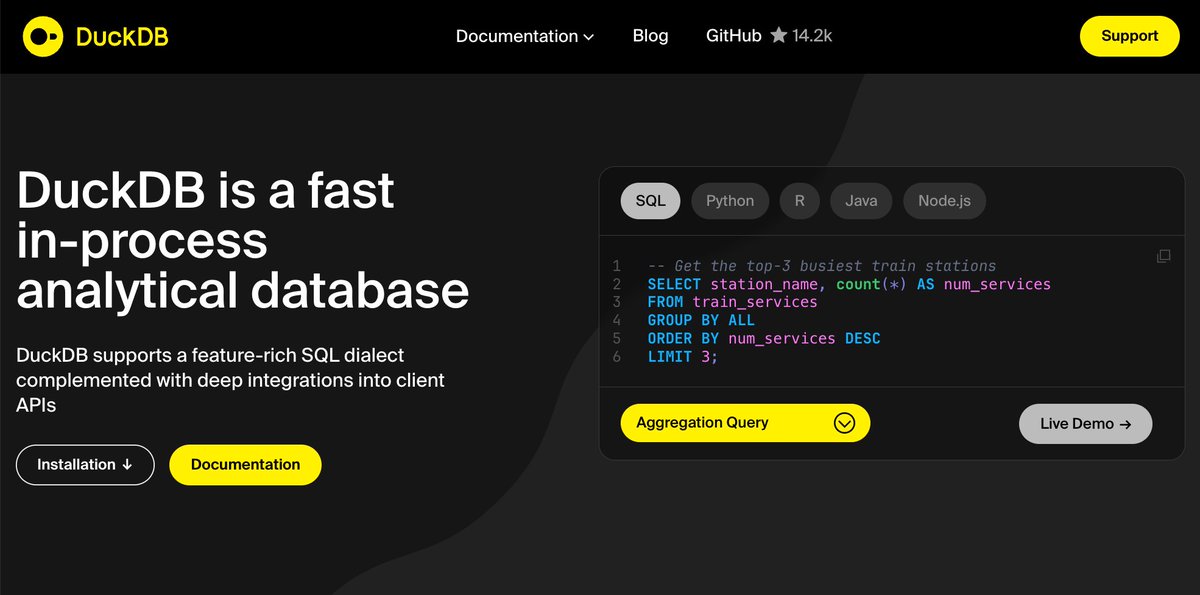Viewport: 1200px width, 595px height.
Task: Switch to the Node.js tab
Action: [x=944, y=201]
